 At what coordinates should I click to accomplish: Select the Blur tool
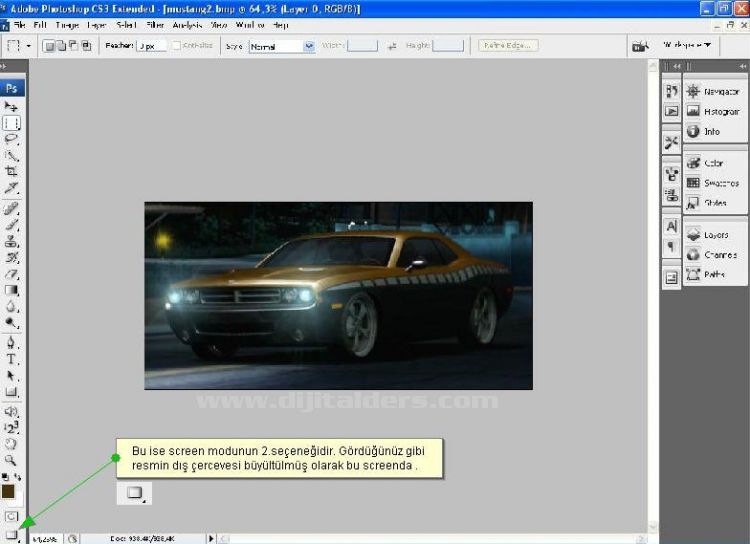click(x=11, y=306)
